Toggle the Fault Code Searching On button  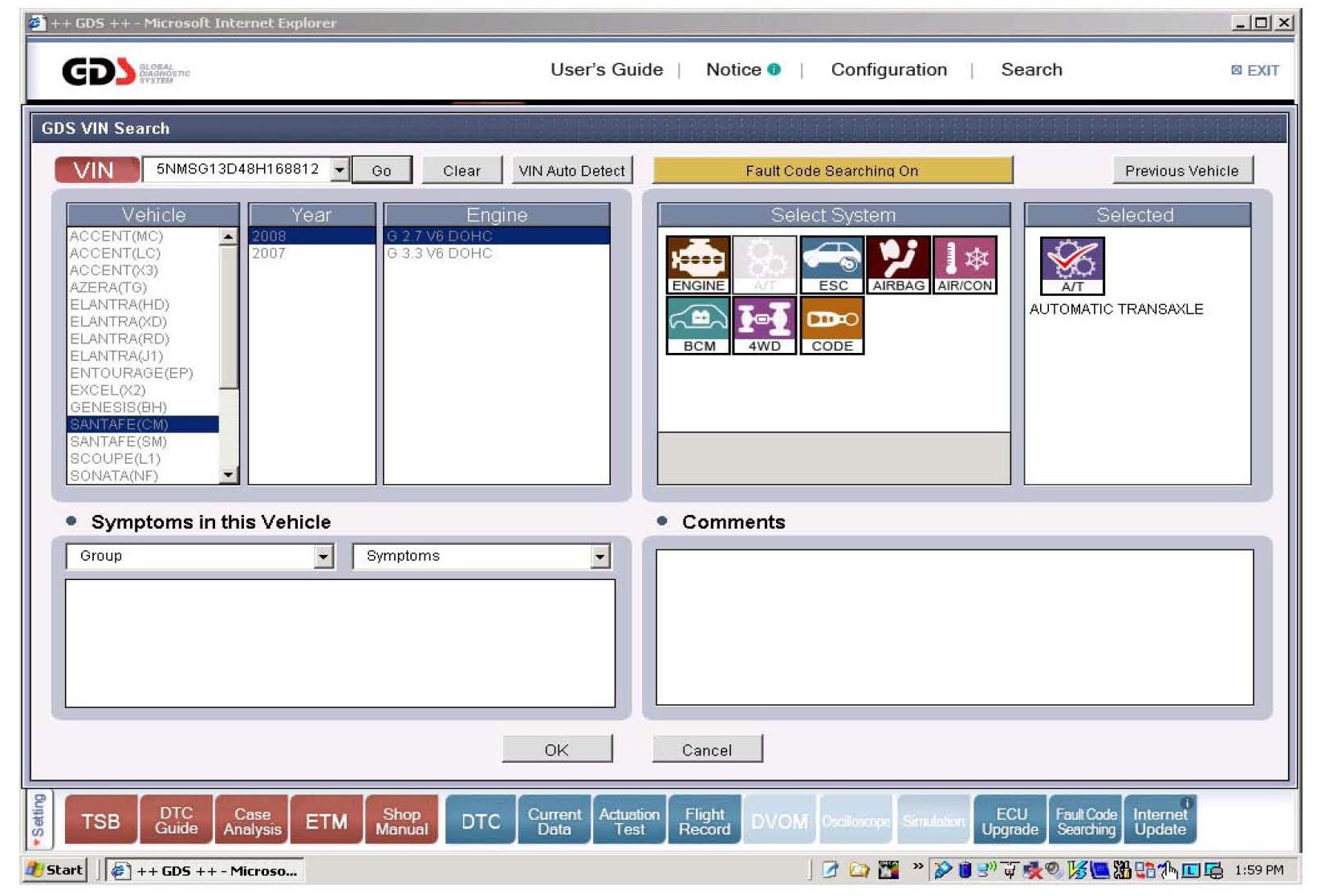(x=831, y=171)
